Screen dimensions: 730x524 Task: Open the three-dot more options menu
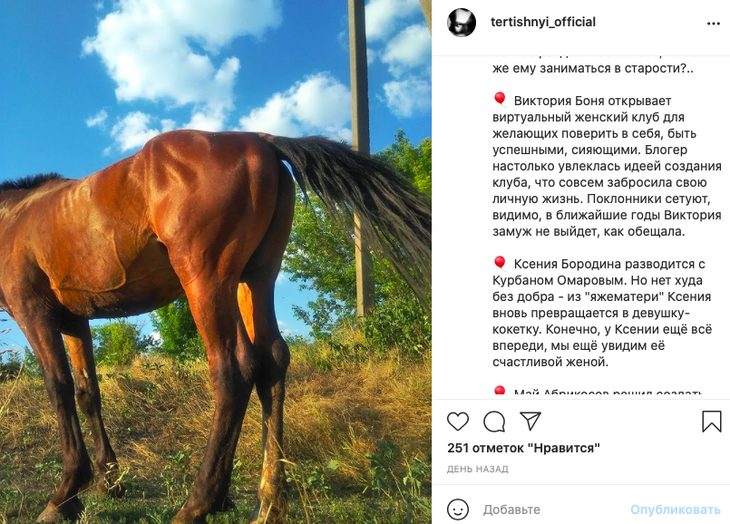tap(713, 23)
